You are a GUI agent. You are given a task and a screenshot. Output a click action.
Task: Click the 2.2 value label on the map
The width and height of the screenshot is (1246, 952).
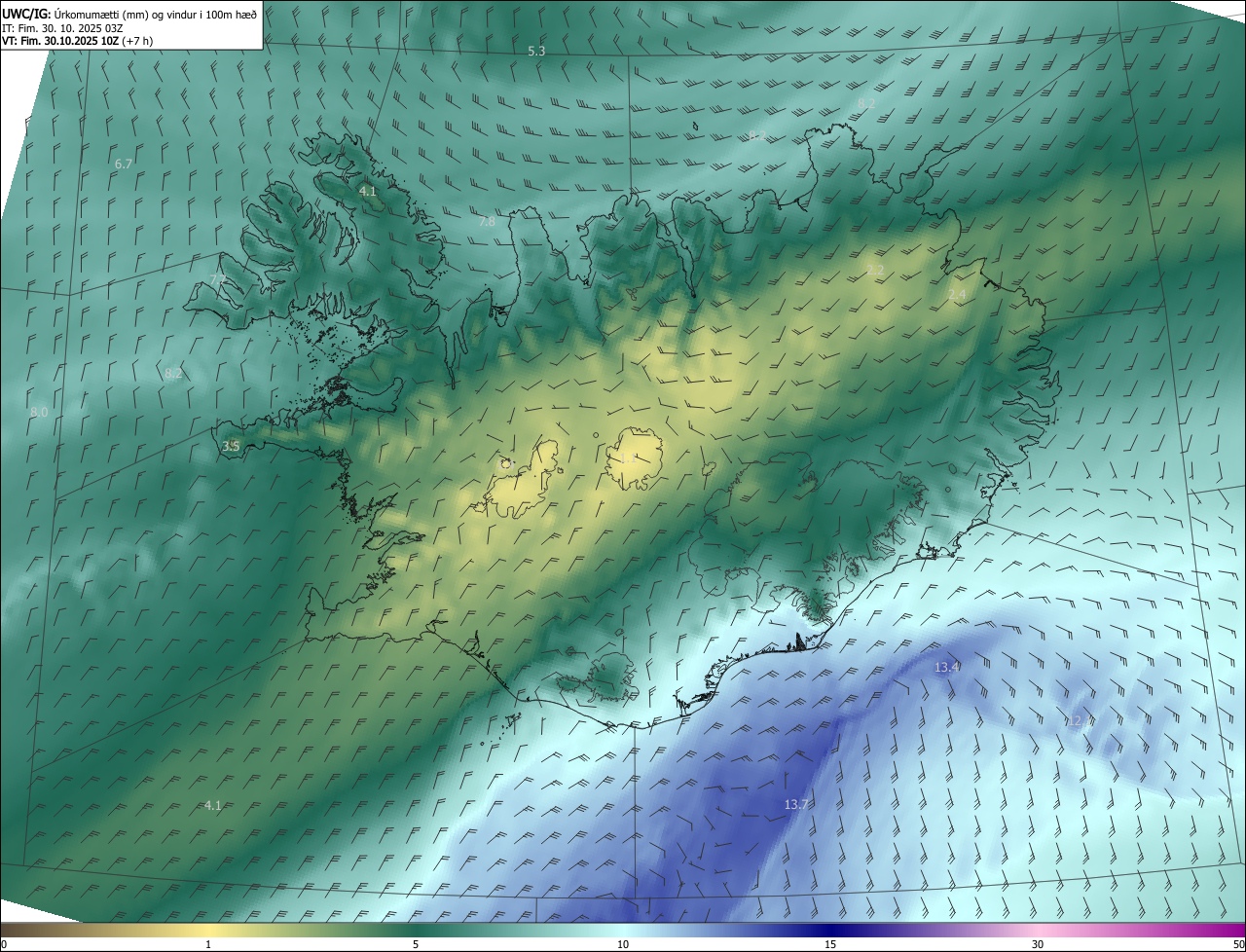[875, 270]
